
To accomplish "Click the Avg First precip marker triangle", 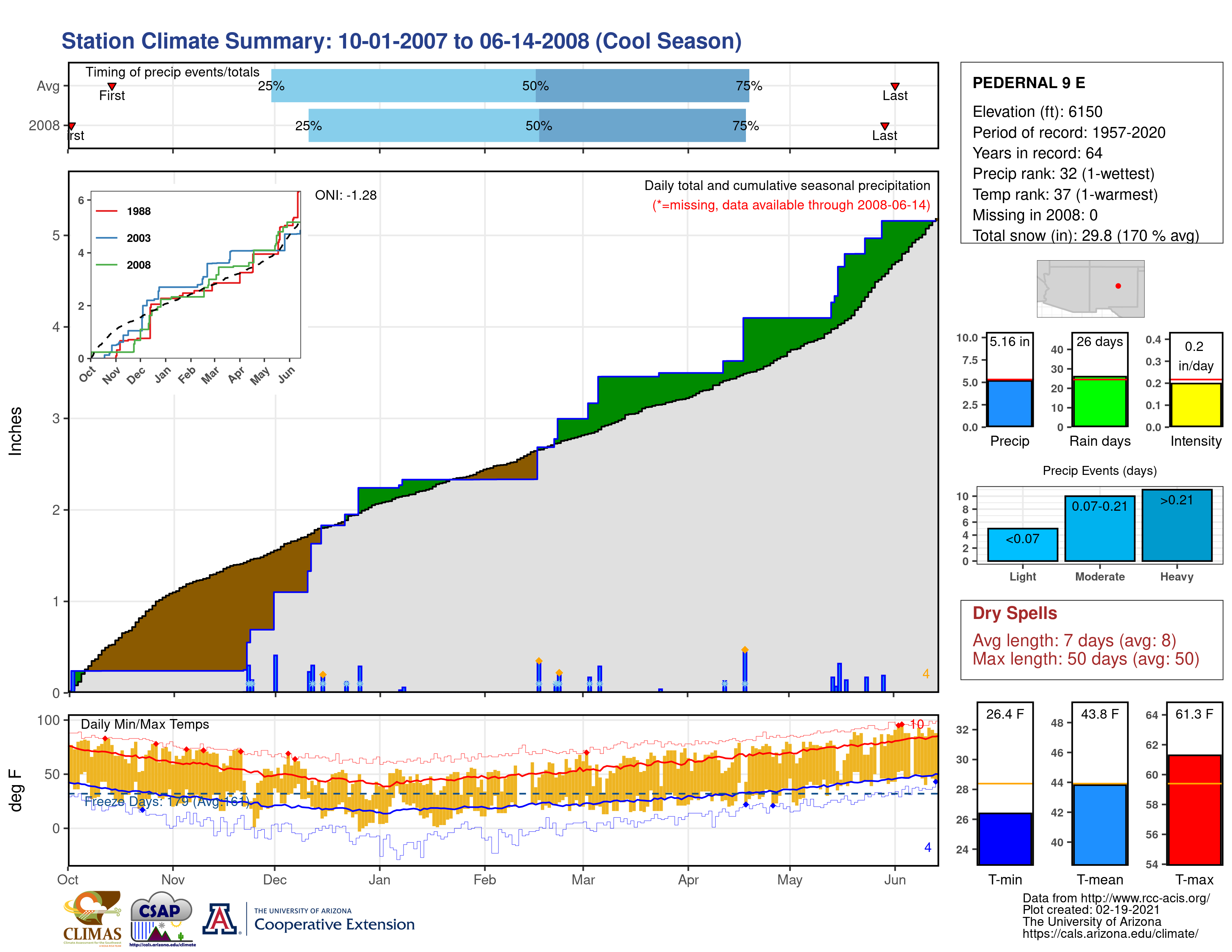I will (x=112, y=86).
